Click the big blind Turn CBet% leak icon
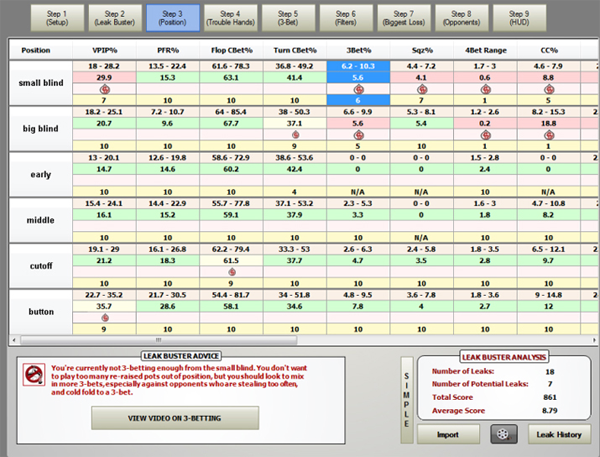Viewport: 600px width, 457px height. pos(295,135)
